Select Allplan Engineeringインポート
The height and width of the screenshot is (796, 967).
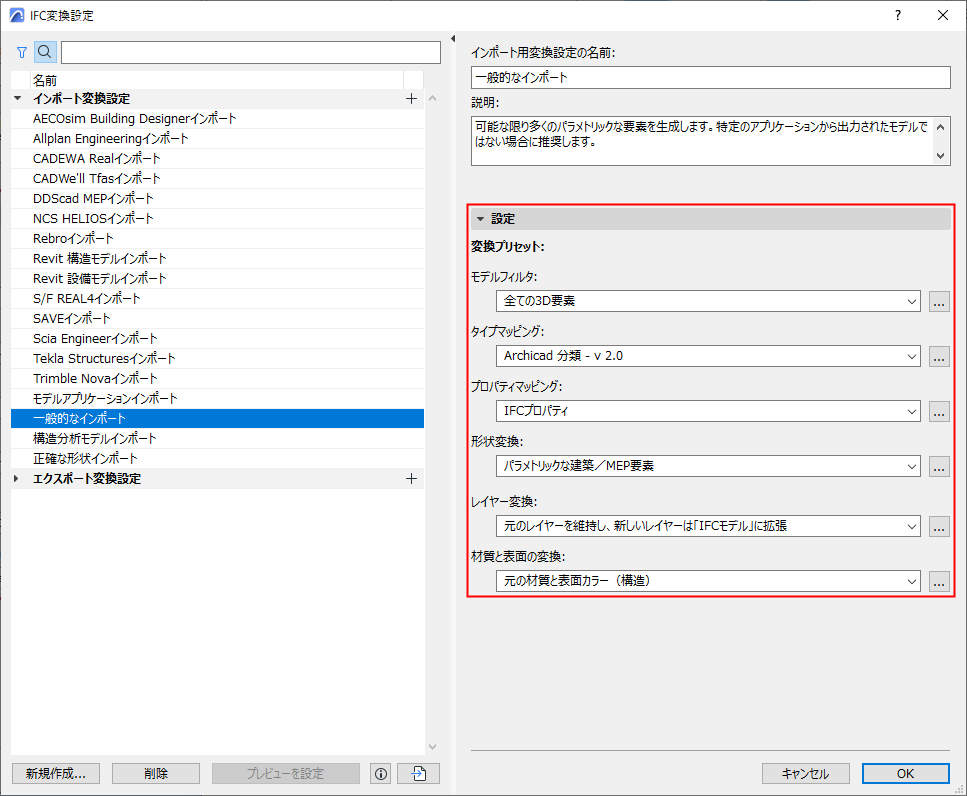pyautogui.click(x=217, y=139)
